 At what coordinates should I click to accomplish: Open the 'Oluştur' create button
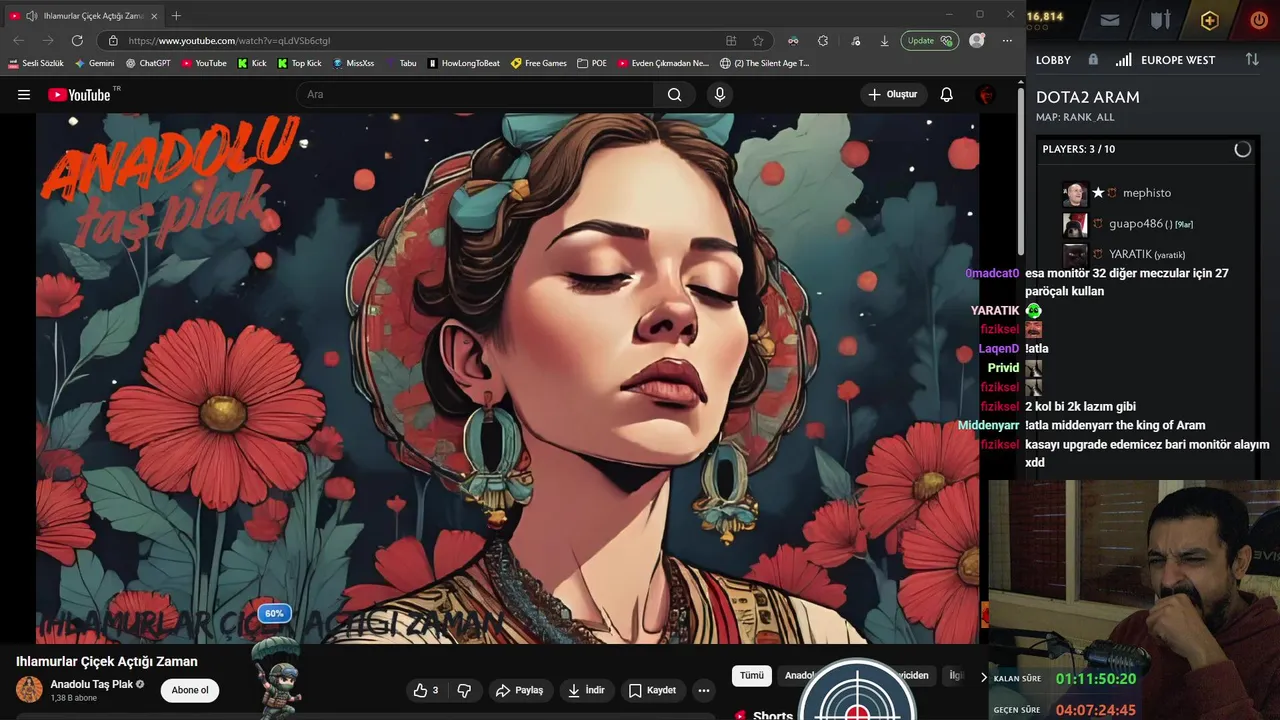pyautogui.click(x=892, y=95)
